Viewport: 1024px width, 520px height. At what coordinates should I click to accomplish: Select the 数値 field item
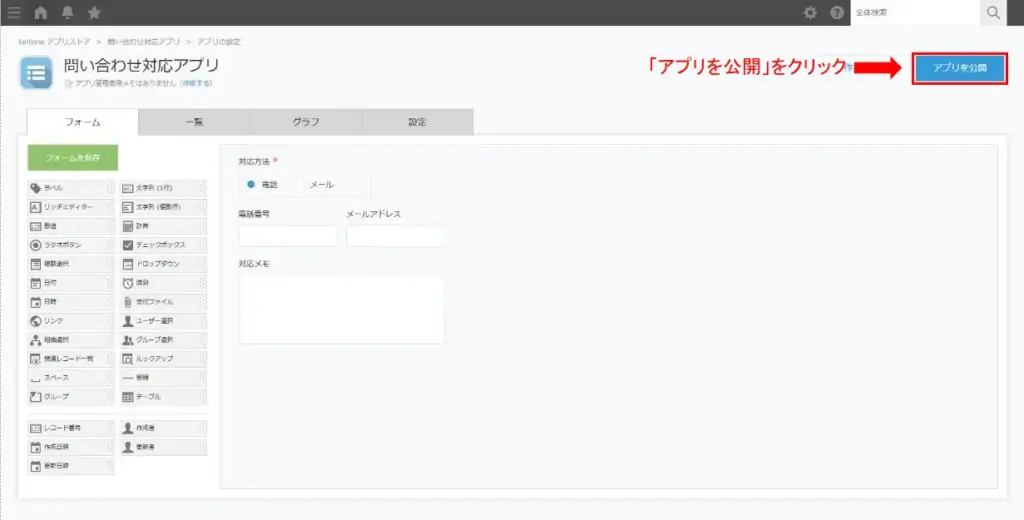pyautogui.click(x=71, y=226)
